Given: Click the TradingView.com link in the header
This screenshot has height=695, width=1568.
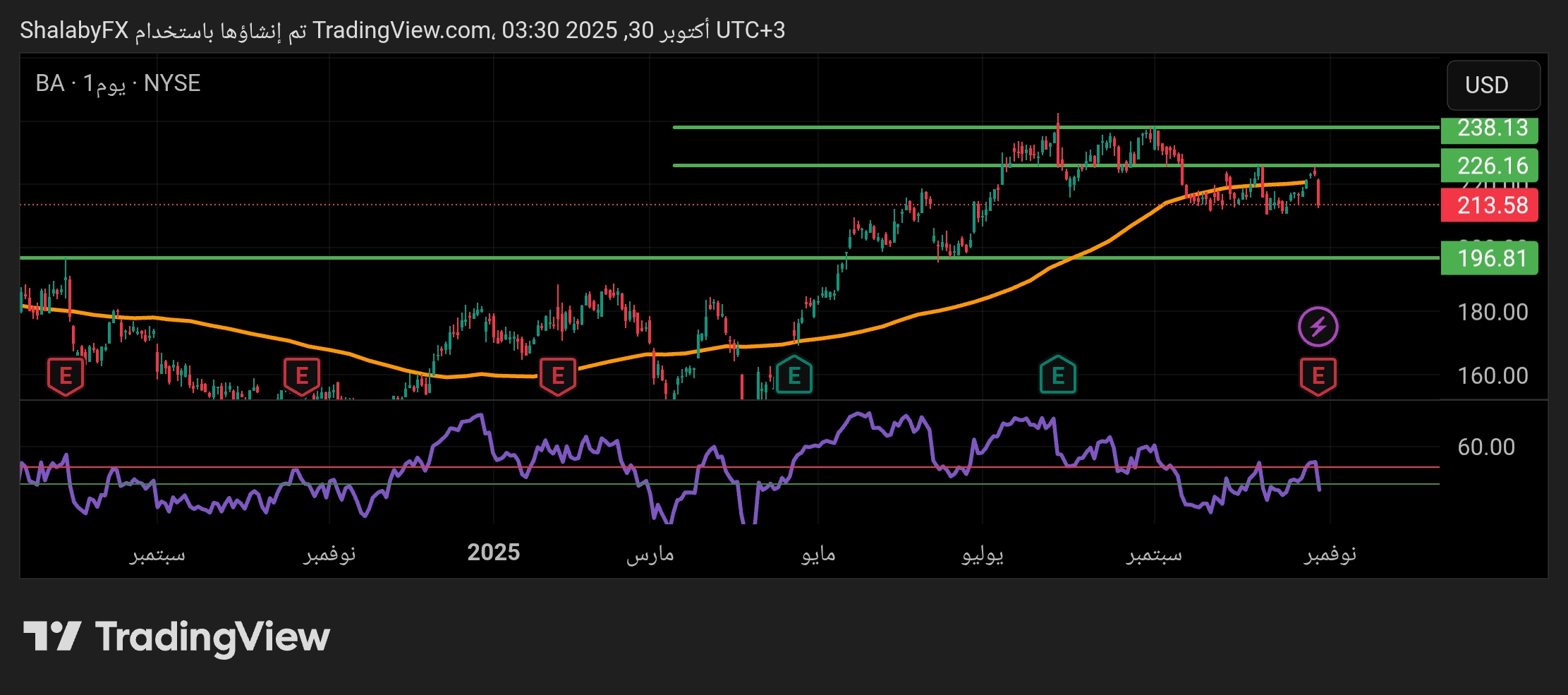Looking at the screenshot, I should [402, 30].
